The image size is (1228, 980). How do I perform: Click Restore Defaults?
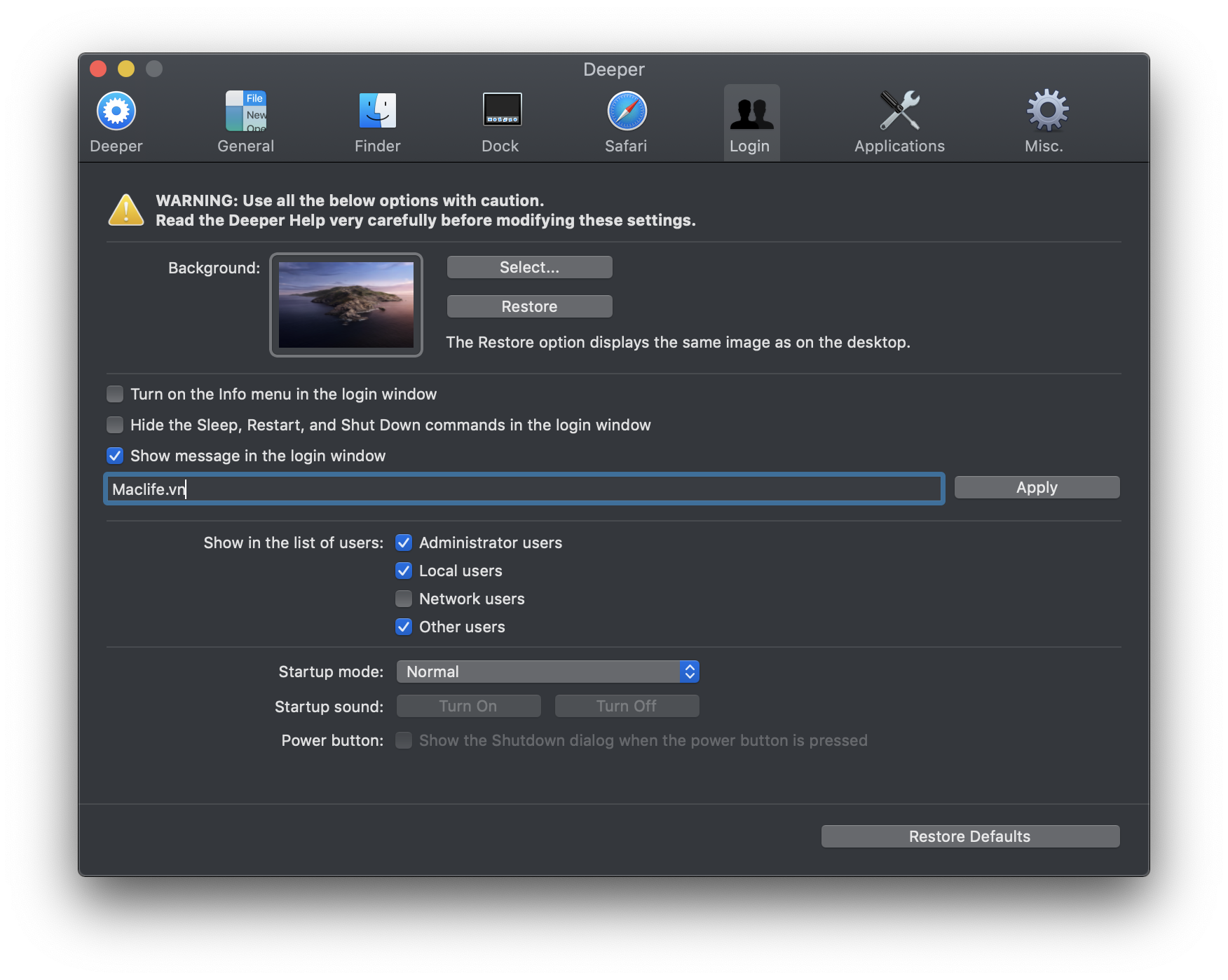970,836
